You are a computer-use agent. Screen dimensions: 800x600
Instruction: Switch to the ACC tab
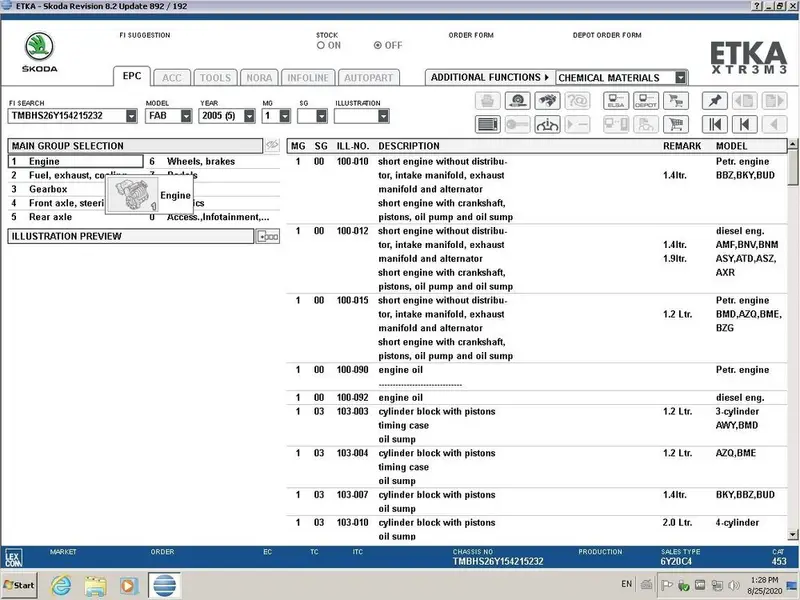pyautogui.click(x=171, y=78)
